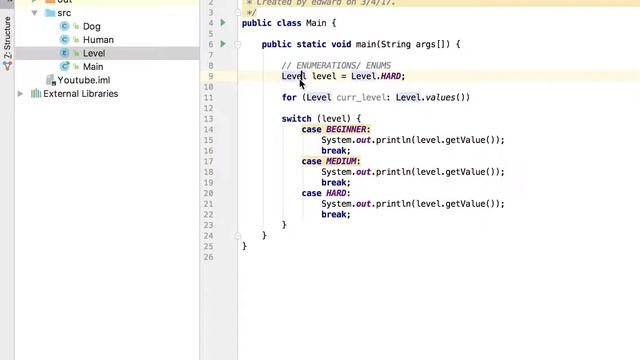640x360 pixels.
Task: Click the switch keyword on line 13
Action: tap(296, 119)
